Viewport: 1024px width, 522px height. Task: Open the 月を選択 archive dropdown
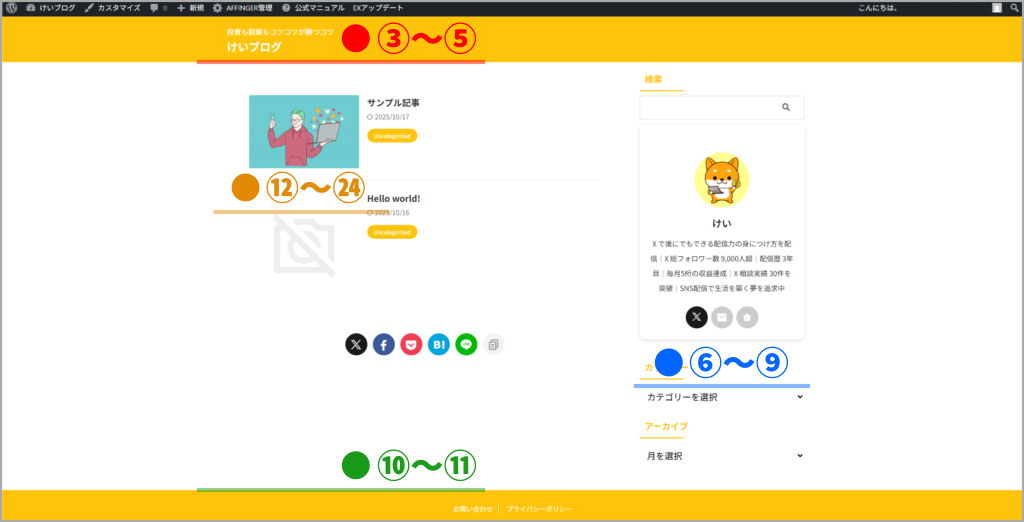coord(723,456)
